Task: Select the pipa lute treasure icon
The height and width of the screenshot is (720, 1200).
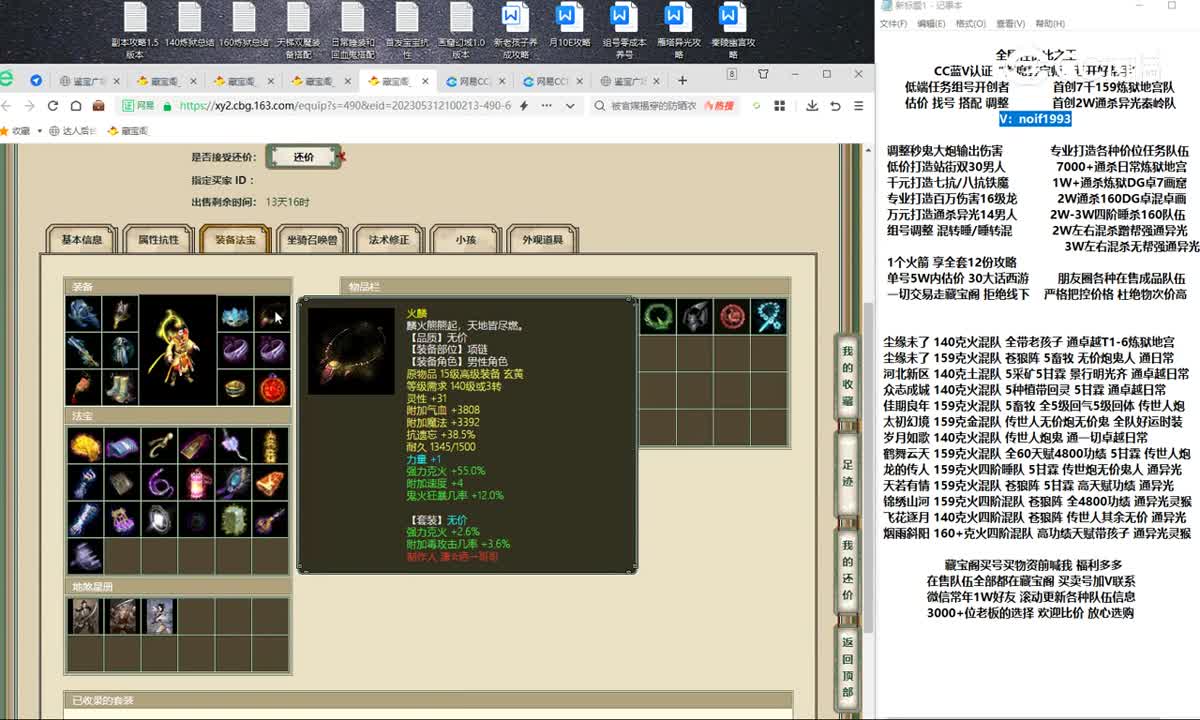Action: point(270,520)
